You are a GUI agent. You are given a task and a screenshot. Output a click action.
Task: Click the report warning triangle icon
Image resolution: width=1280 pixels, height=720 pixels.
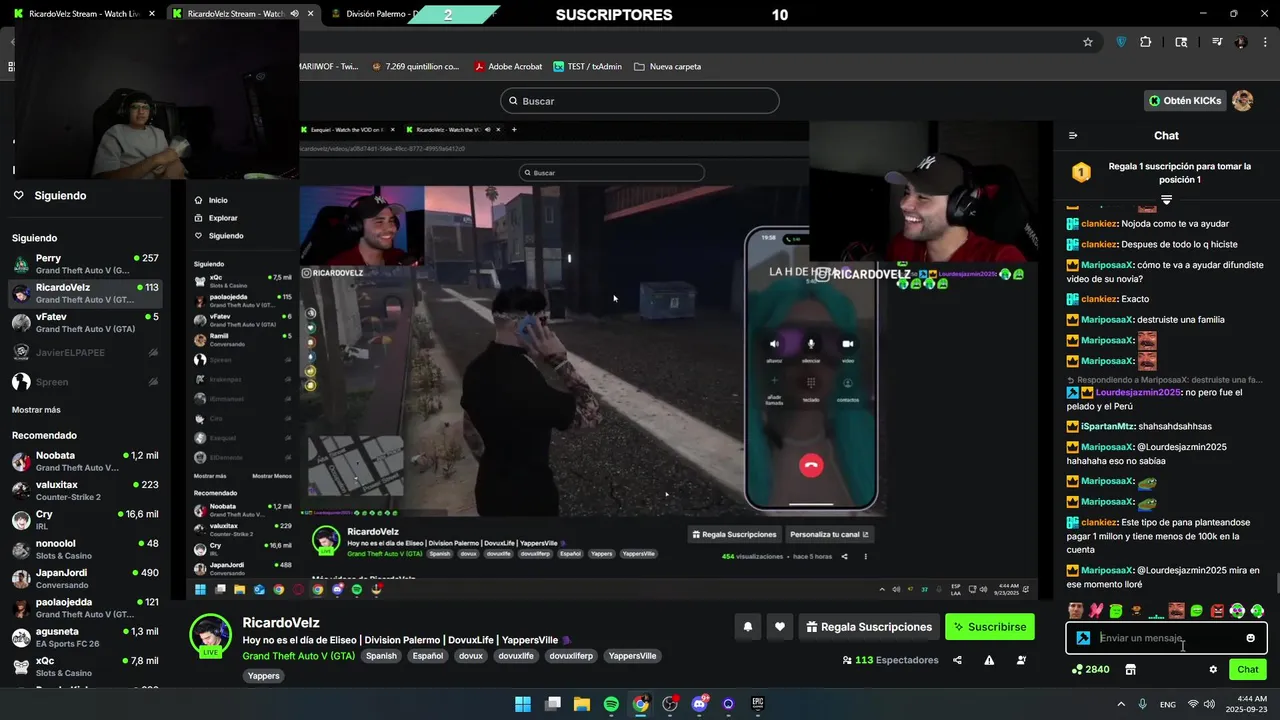click(989, 660)
